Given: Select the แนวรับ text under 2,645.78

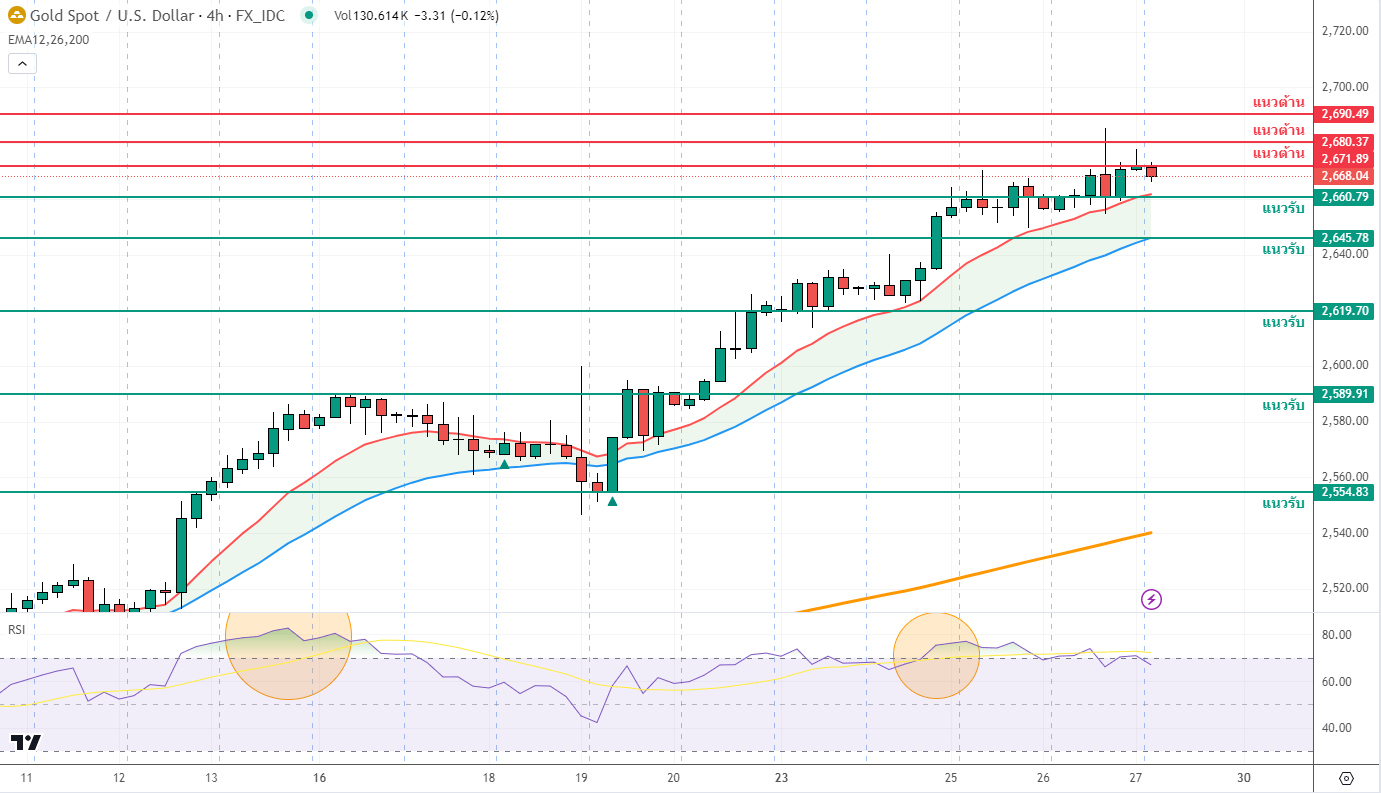Looking at the screenshot, I should [1283, 249].
